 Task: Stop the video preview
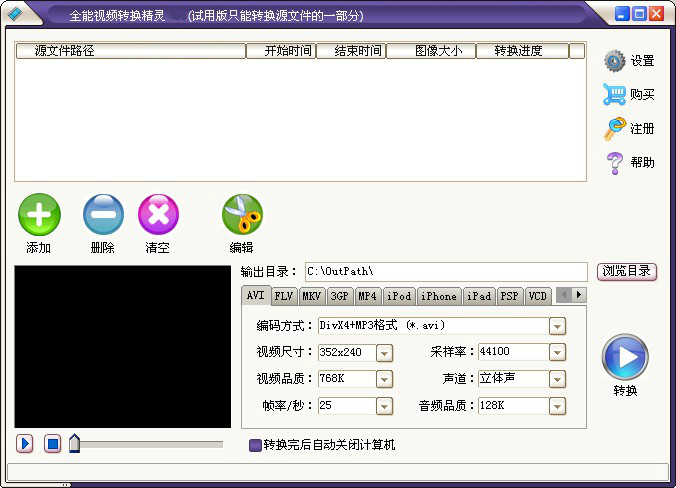(53, 444)
